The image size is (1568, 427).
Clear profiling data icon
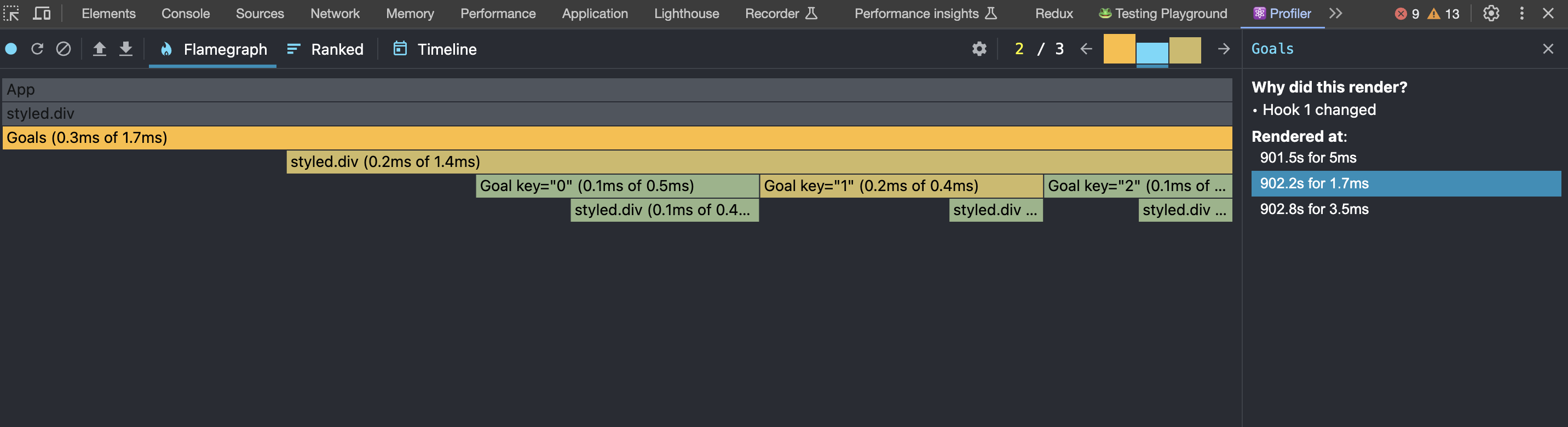pos(64,49)
